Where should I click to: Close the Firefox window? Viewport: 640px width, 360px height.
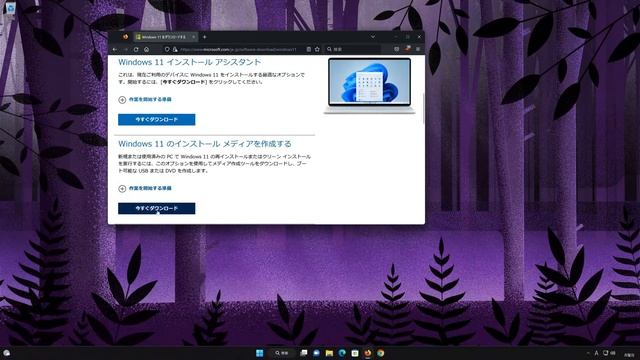pyautogui.click(x=419, y=37)
